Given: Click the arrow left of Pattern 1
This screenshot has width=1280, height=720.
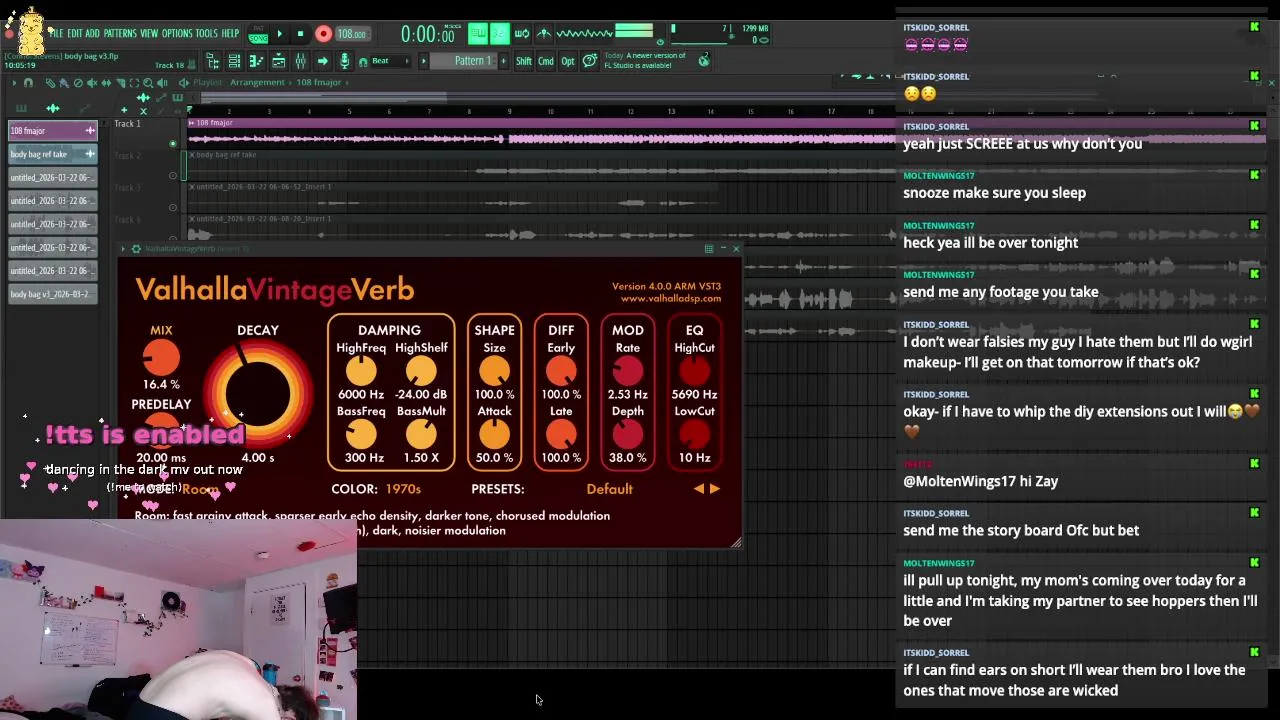Looking at the screenshot, I should (424, 61).
